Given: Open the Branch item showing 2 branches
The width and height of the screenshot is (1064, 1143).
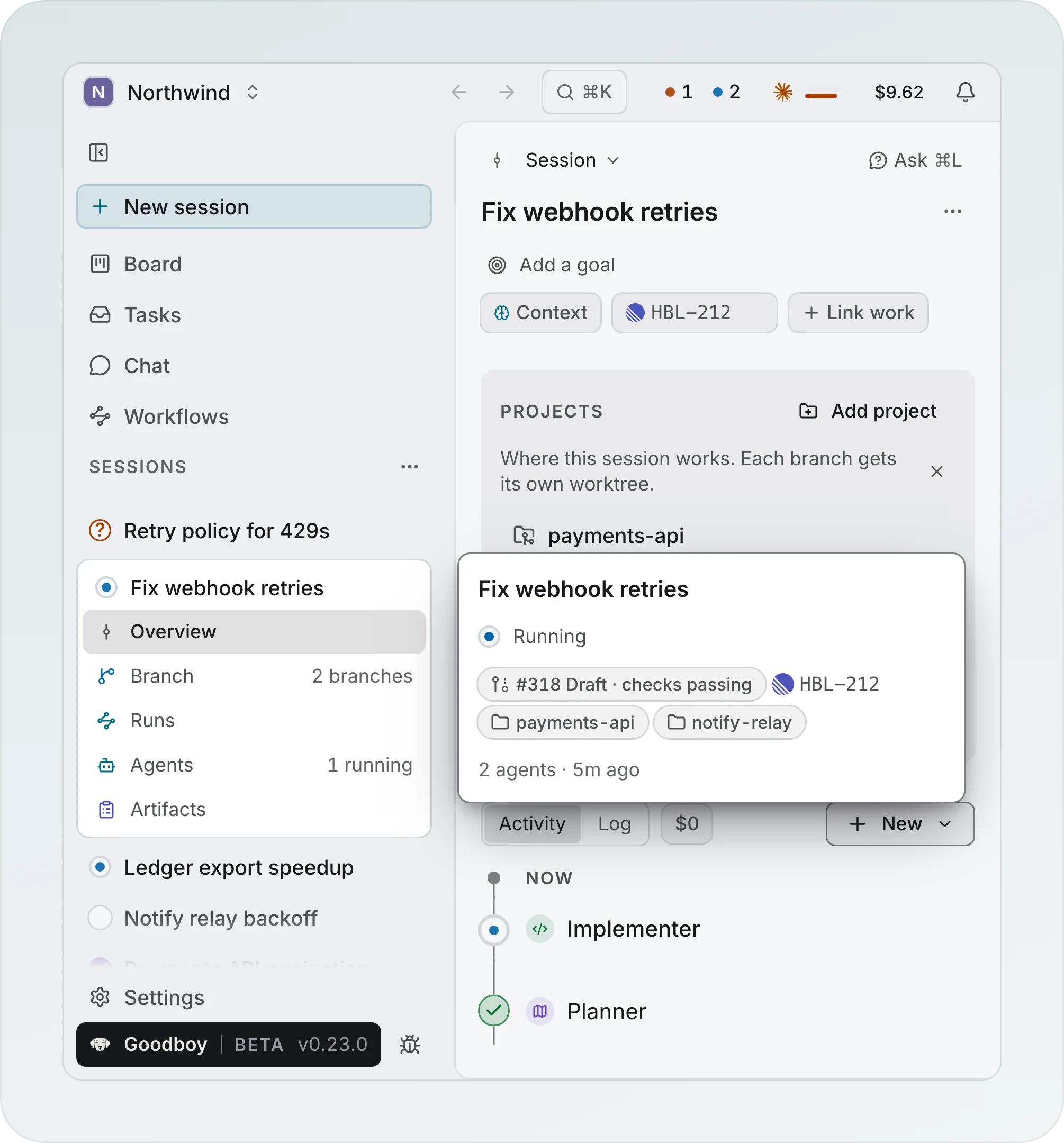Looking at the screenshot, I should click(x=254, y=676).
